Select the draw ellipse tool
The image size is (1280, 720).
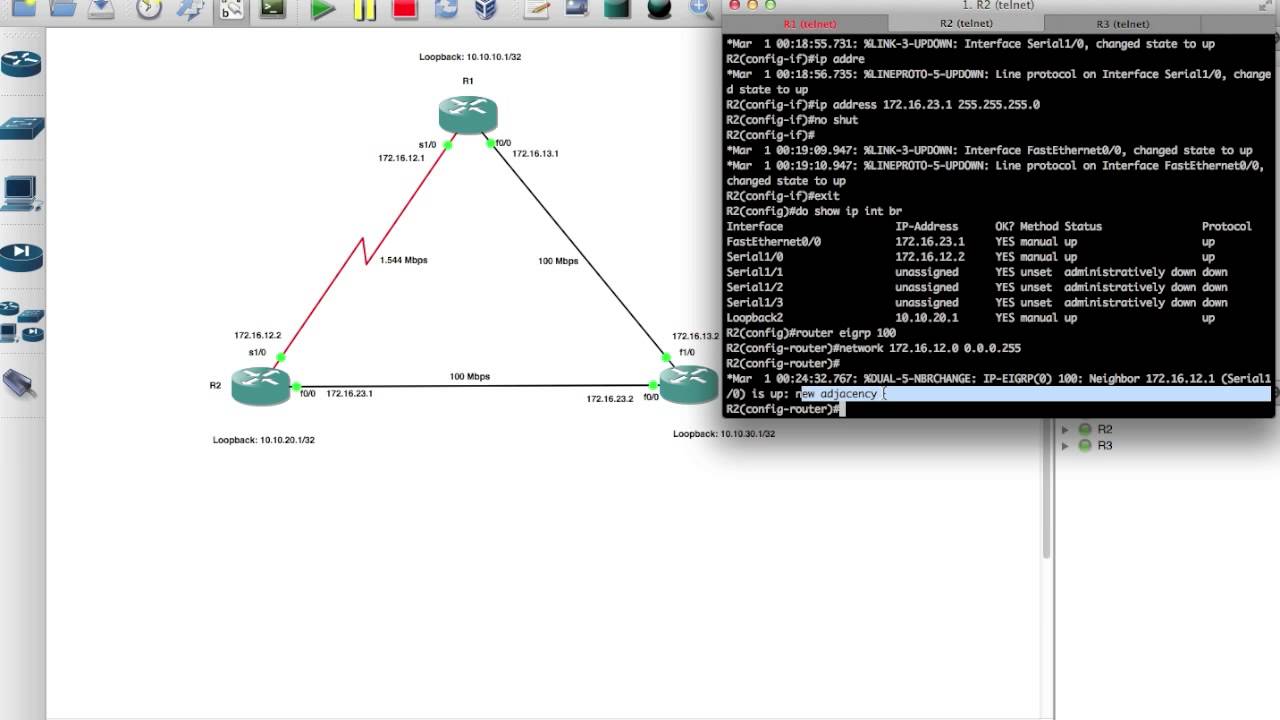(x=659, y=8)
